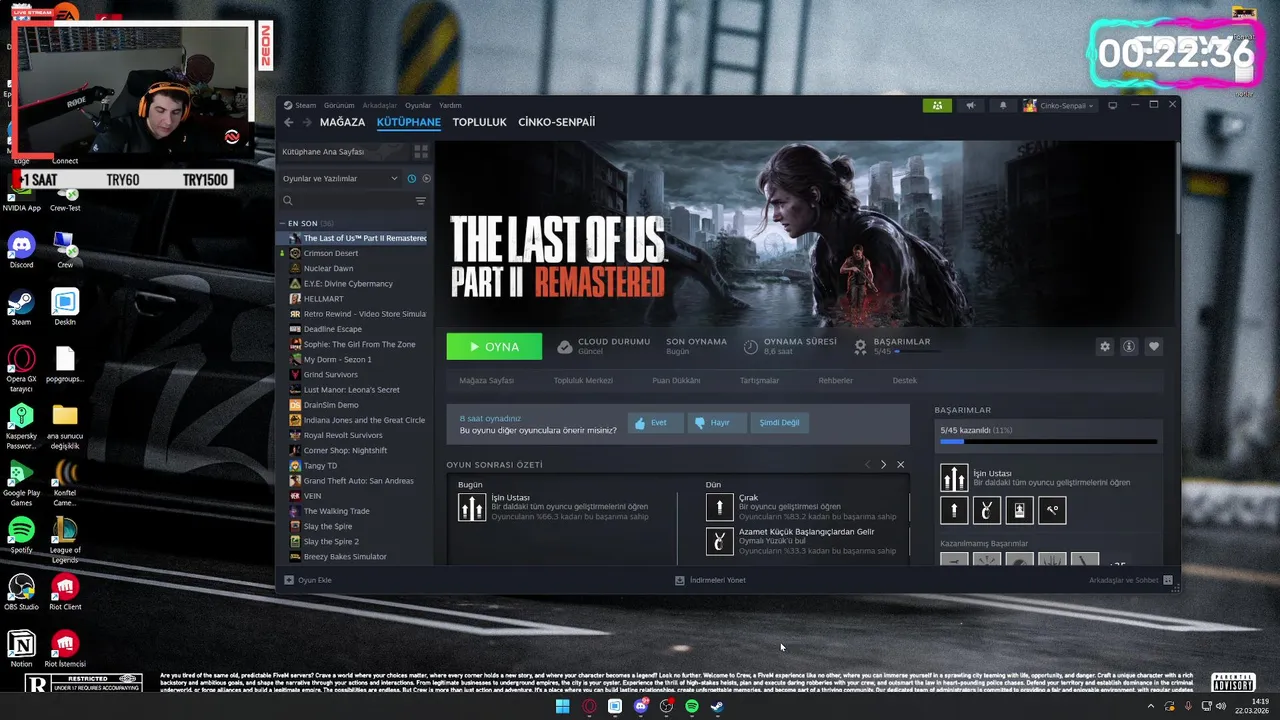Open Steam from the taskbar
1280x720 pixels.
pos(717,706)
